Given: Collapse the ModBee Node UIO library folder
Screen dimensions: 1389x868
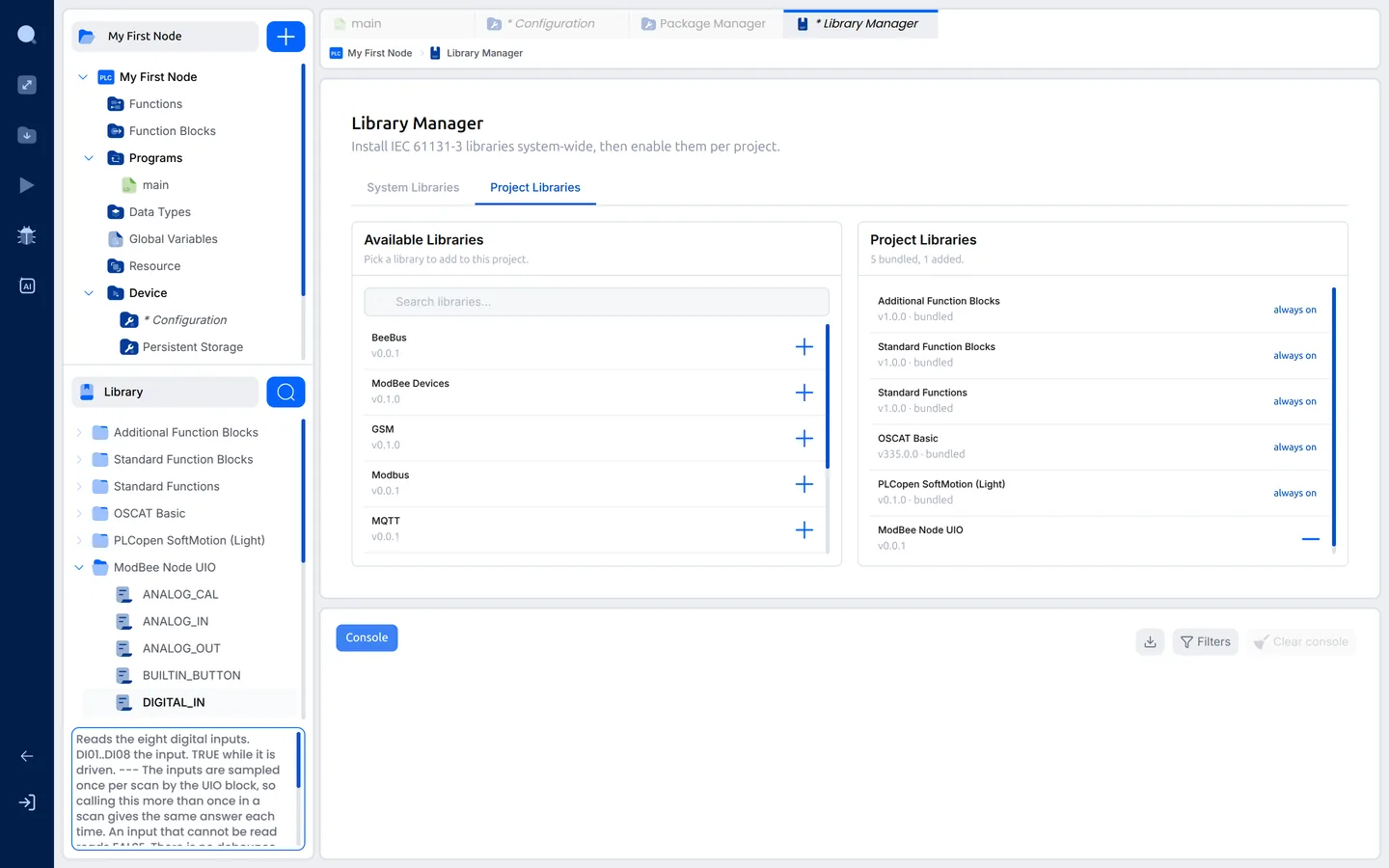Looking at the screenshot, I should click(x=79, y=568).
